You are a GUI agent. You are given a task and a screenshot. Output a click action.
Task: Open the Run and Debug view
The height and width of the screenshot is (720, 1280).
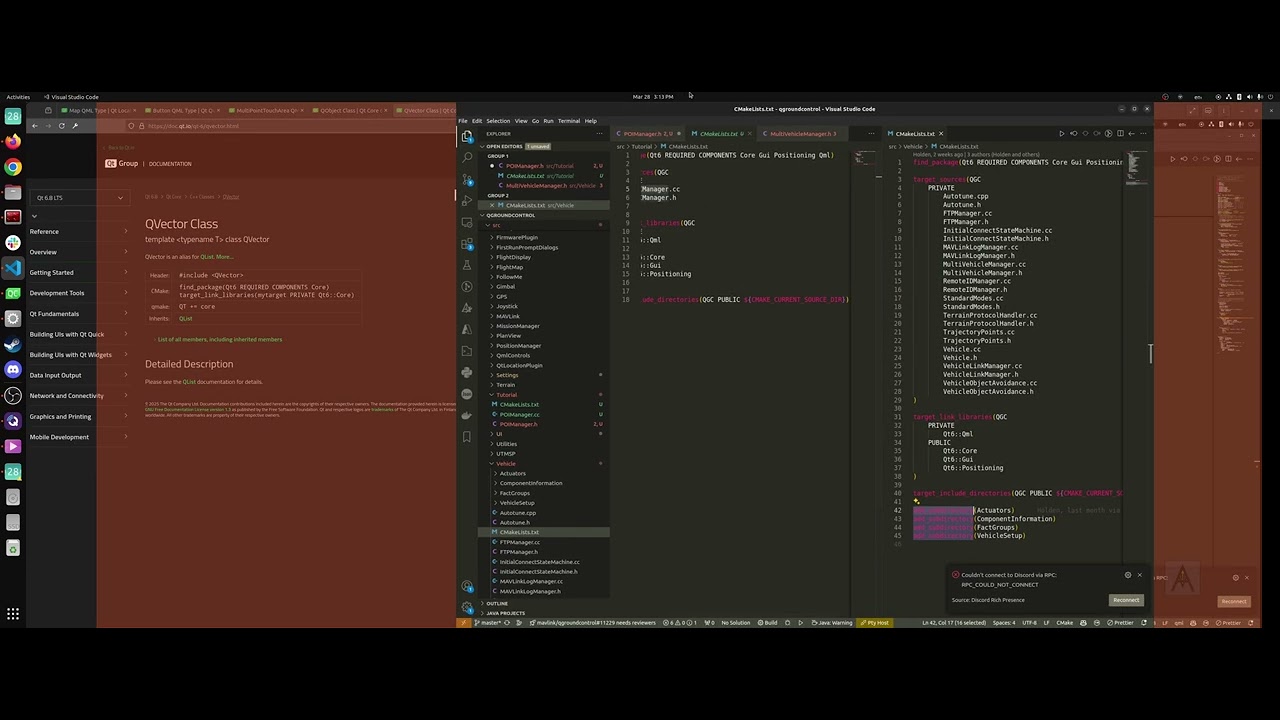click(x=467, y=200)
